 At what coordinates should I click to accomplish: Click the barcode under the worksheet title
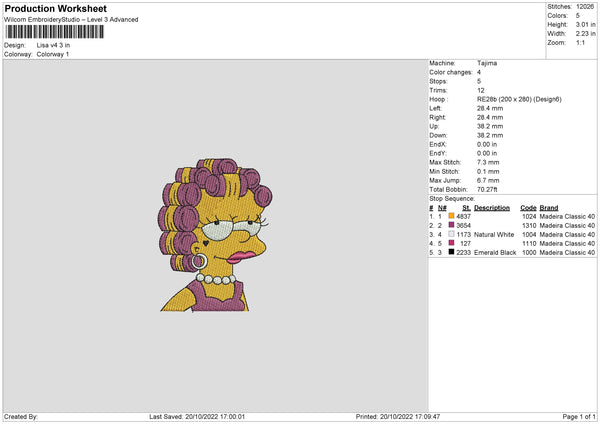(x=55, y=32)
